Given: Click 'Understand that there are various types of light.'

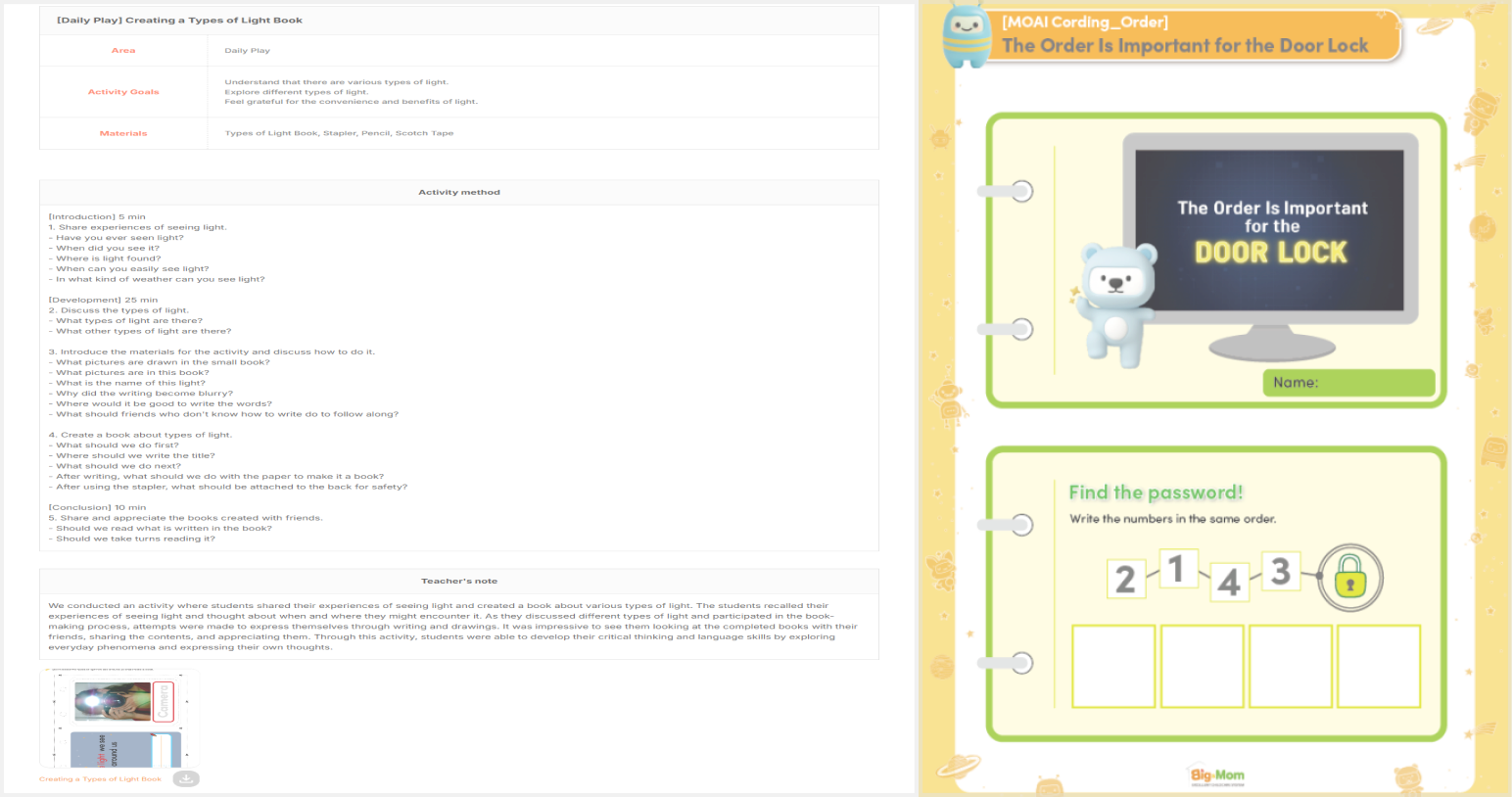Looking at the screenshot, I should (336, 82).
